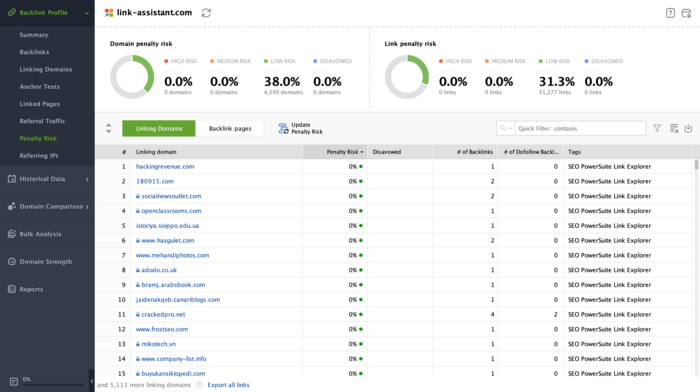Click the Quick Filter input field
700x392 pixels.
coord(580,128)
